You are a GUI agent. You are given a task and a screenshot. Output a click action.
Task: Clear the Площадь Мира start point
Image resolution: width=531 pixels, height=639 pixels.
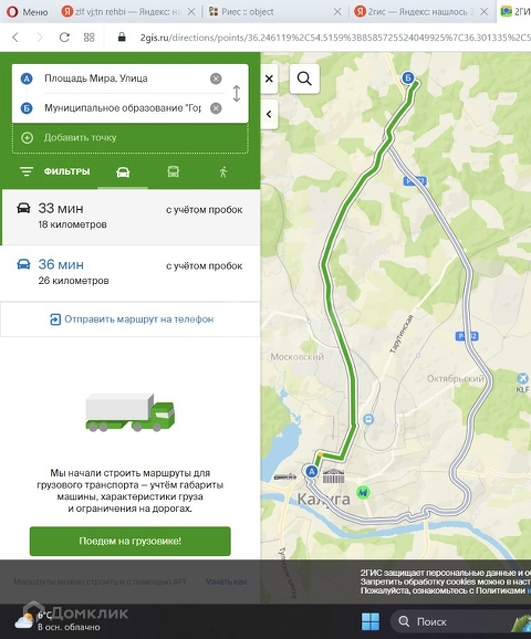click(216, 79)
